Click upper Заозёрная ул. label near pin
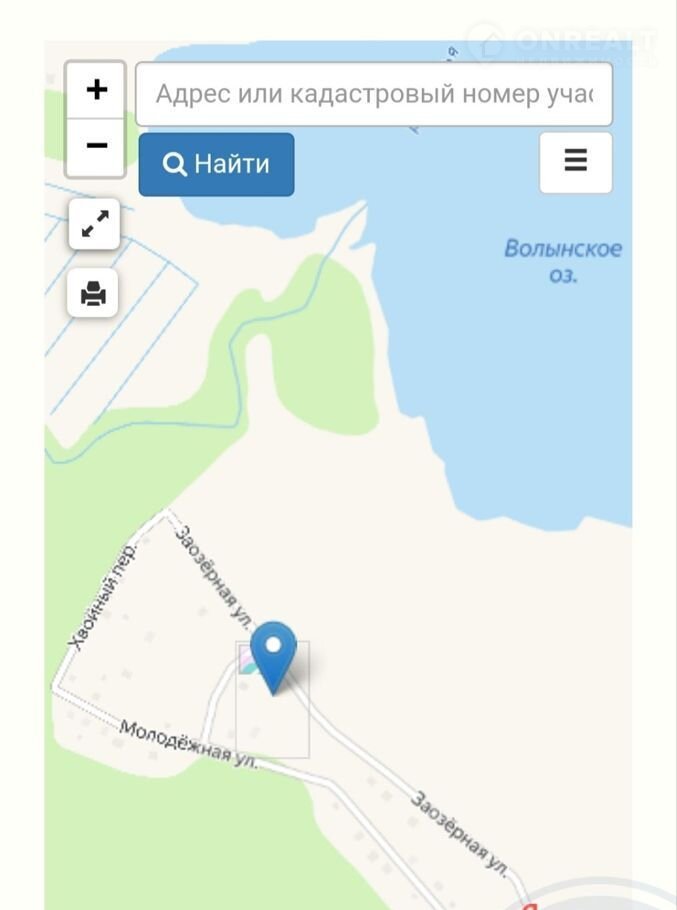 pyautogui.click(x=215, y=577)
